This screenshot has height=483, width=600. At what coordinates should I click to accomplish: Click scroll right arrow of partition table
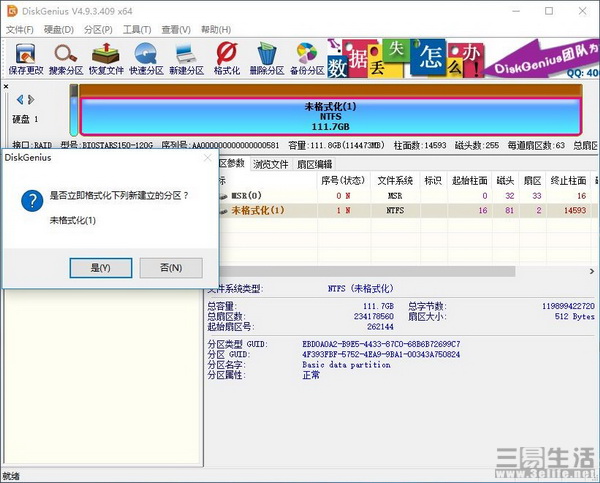(592, 271)
